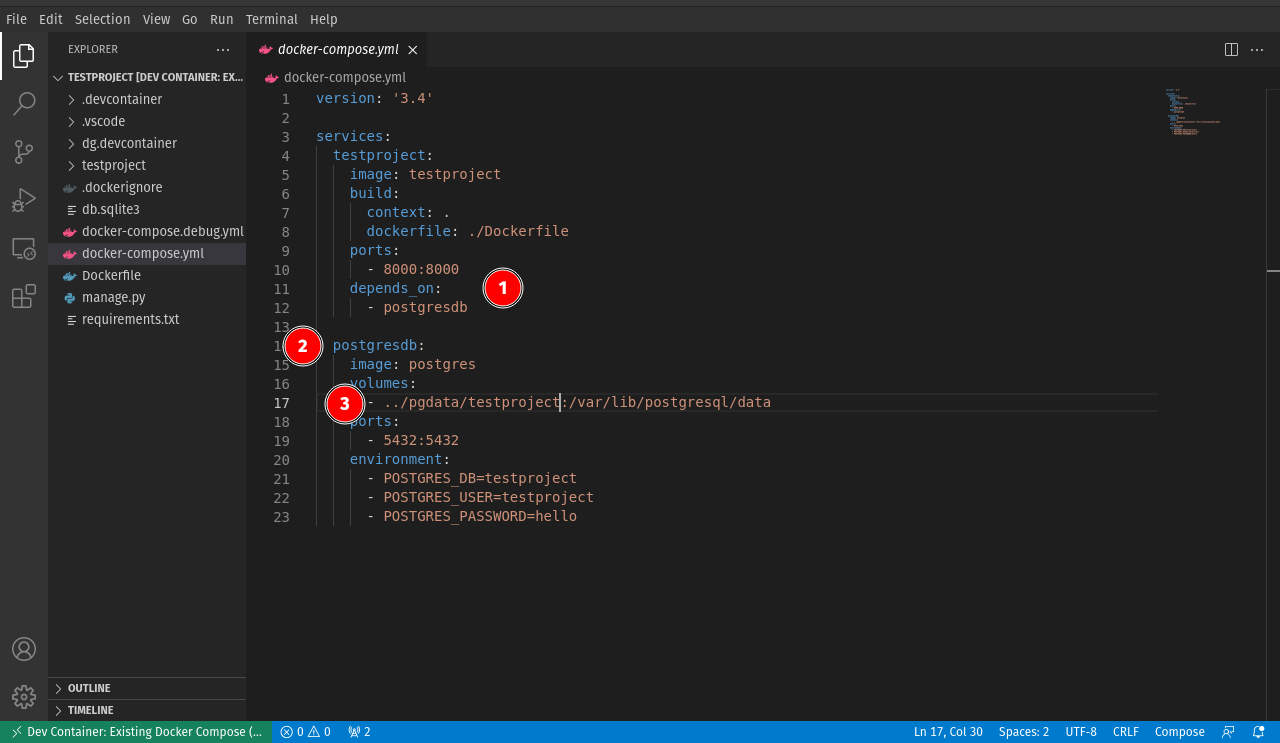
Task: Open the Terminal menu
Action: click(272, 19)
